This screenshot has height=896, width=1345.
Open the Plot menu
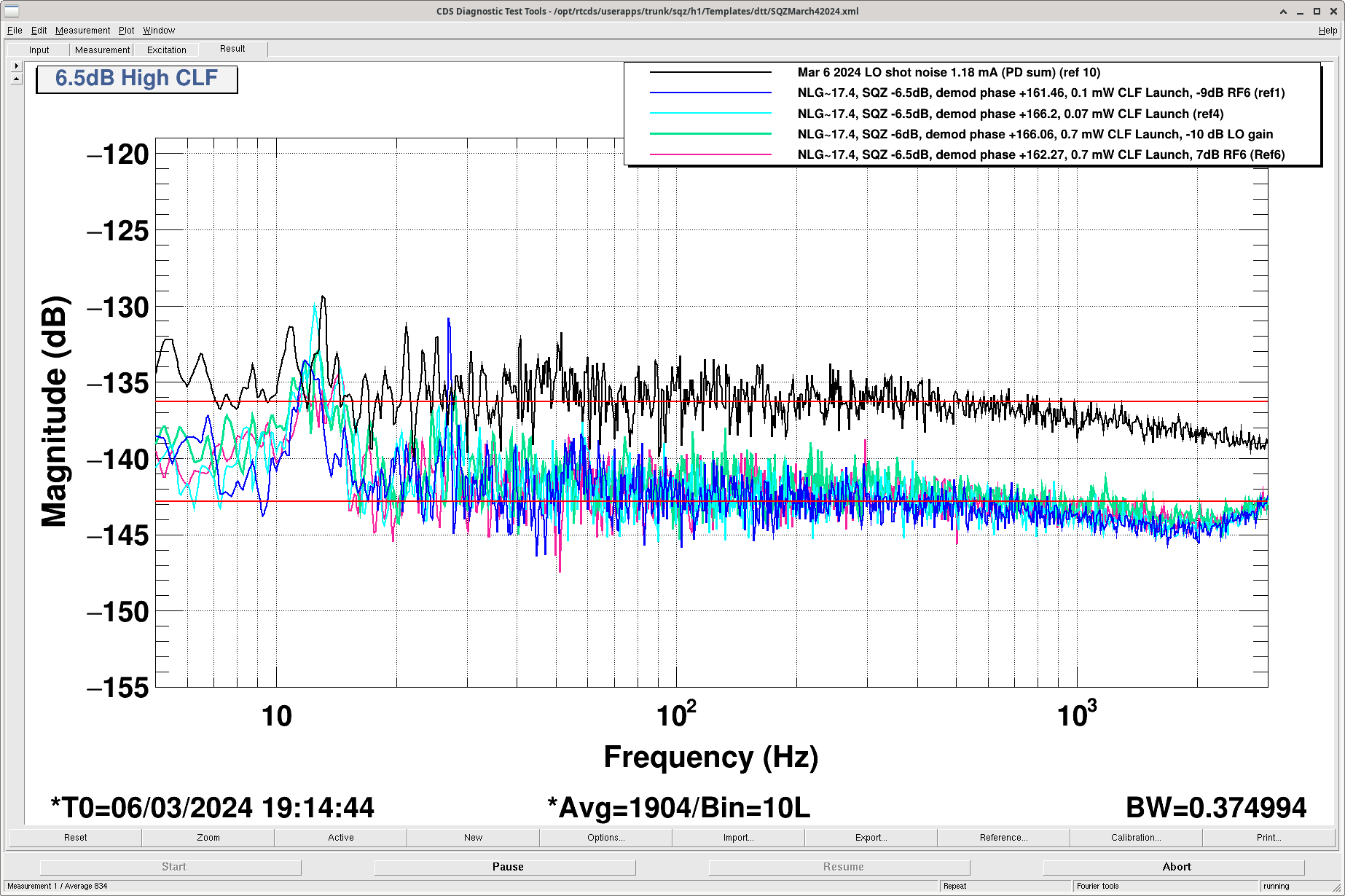pyautogui.click(x=126, y=31)
